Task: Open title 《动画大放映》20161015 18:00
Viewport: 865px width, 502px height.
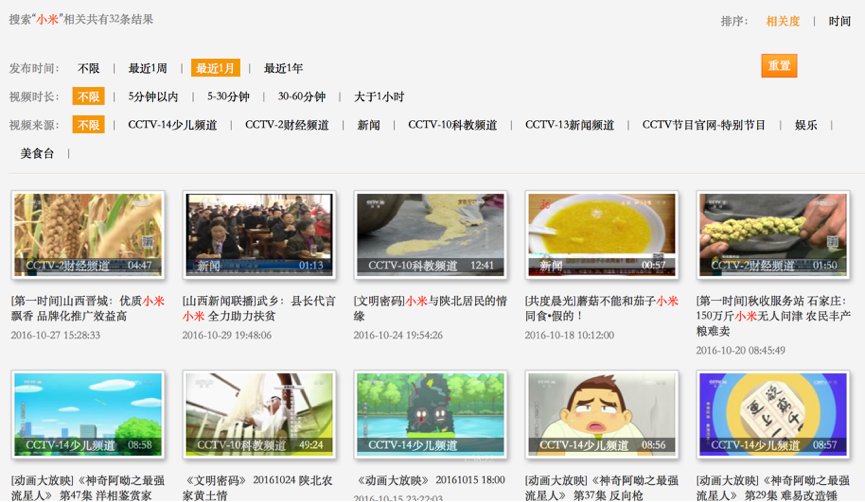Action: click(430, 480)
